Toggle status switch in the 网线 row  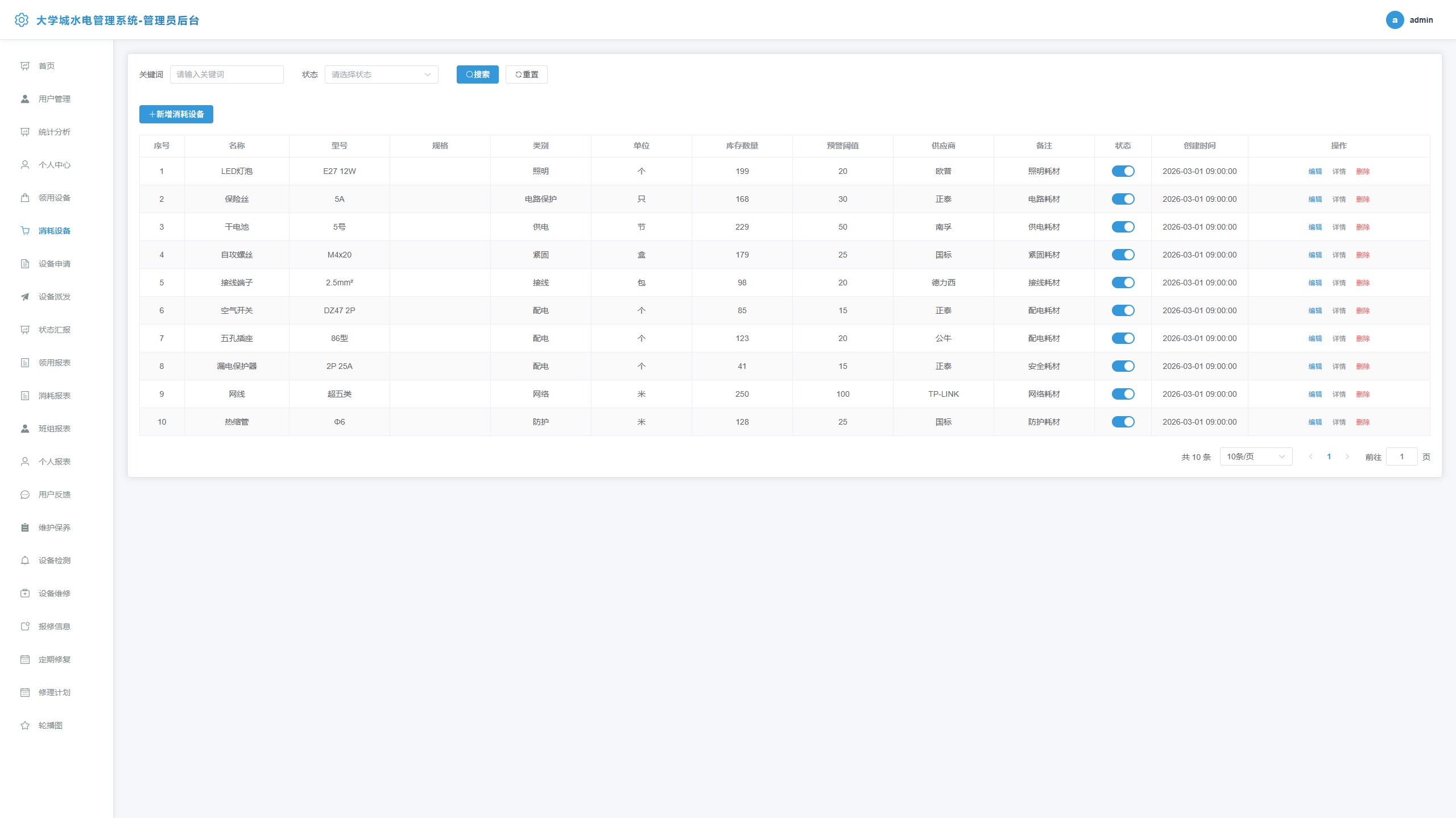coord(1123,394)
